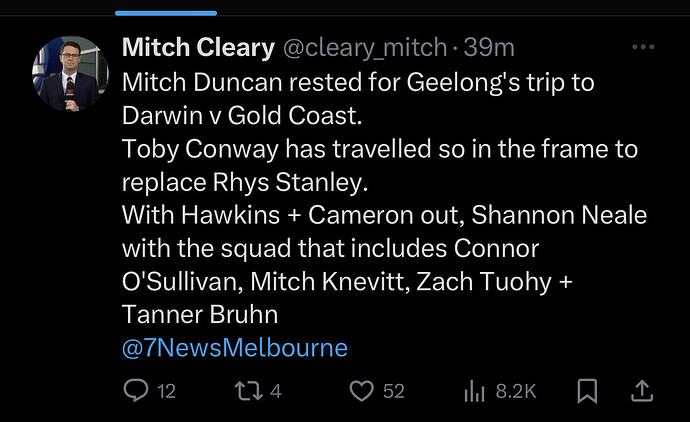
Task: Click the 'Tanner Bruhn' line of the tweet
Action: (x=200, y=315)
